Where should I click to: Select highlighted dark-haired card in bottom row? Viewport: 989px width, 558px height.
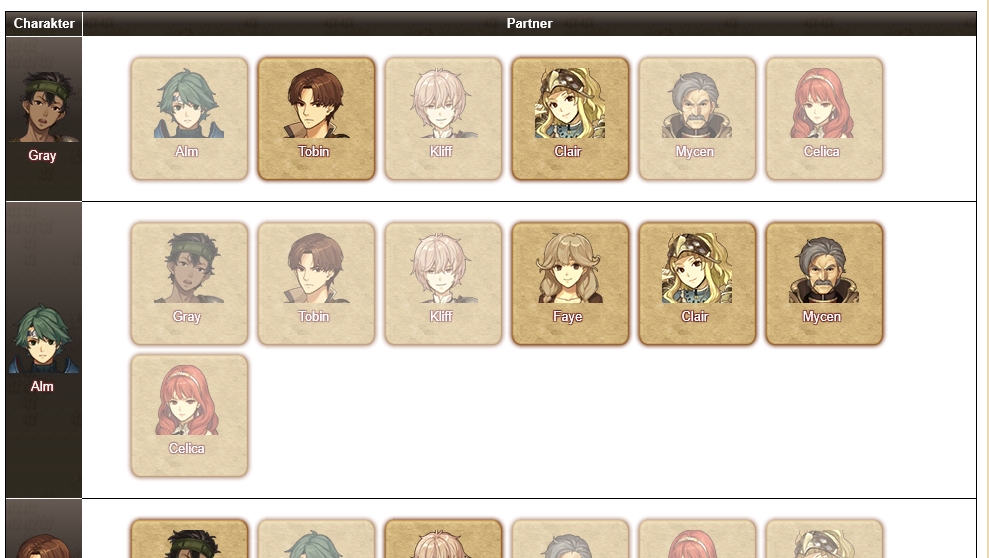pos(189,539)
